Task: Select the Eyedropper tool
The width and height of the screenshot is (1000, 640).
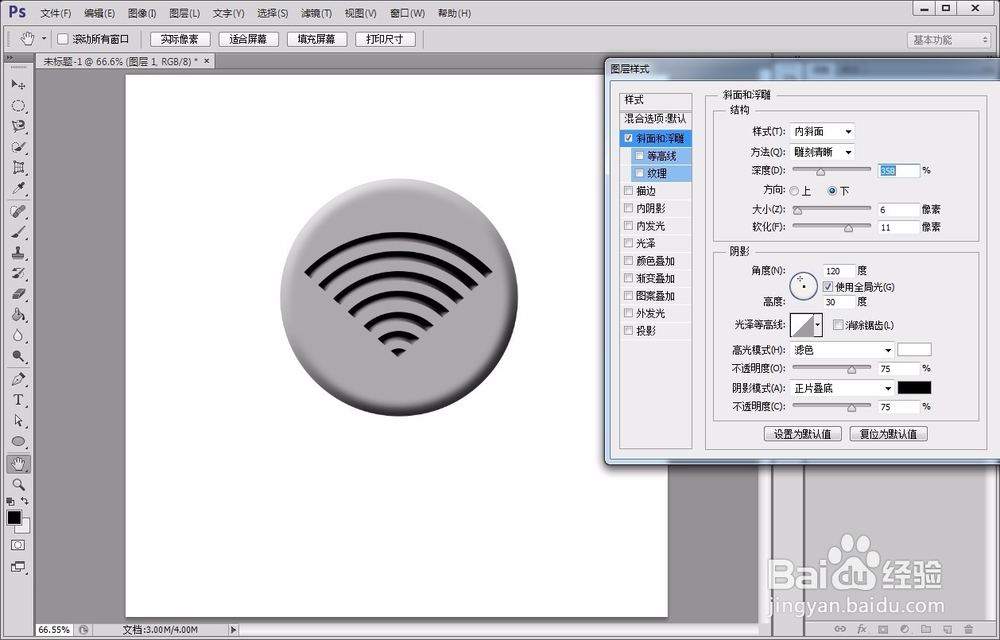Action: 18,189
